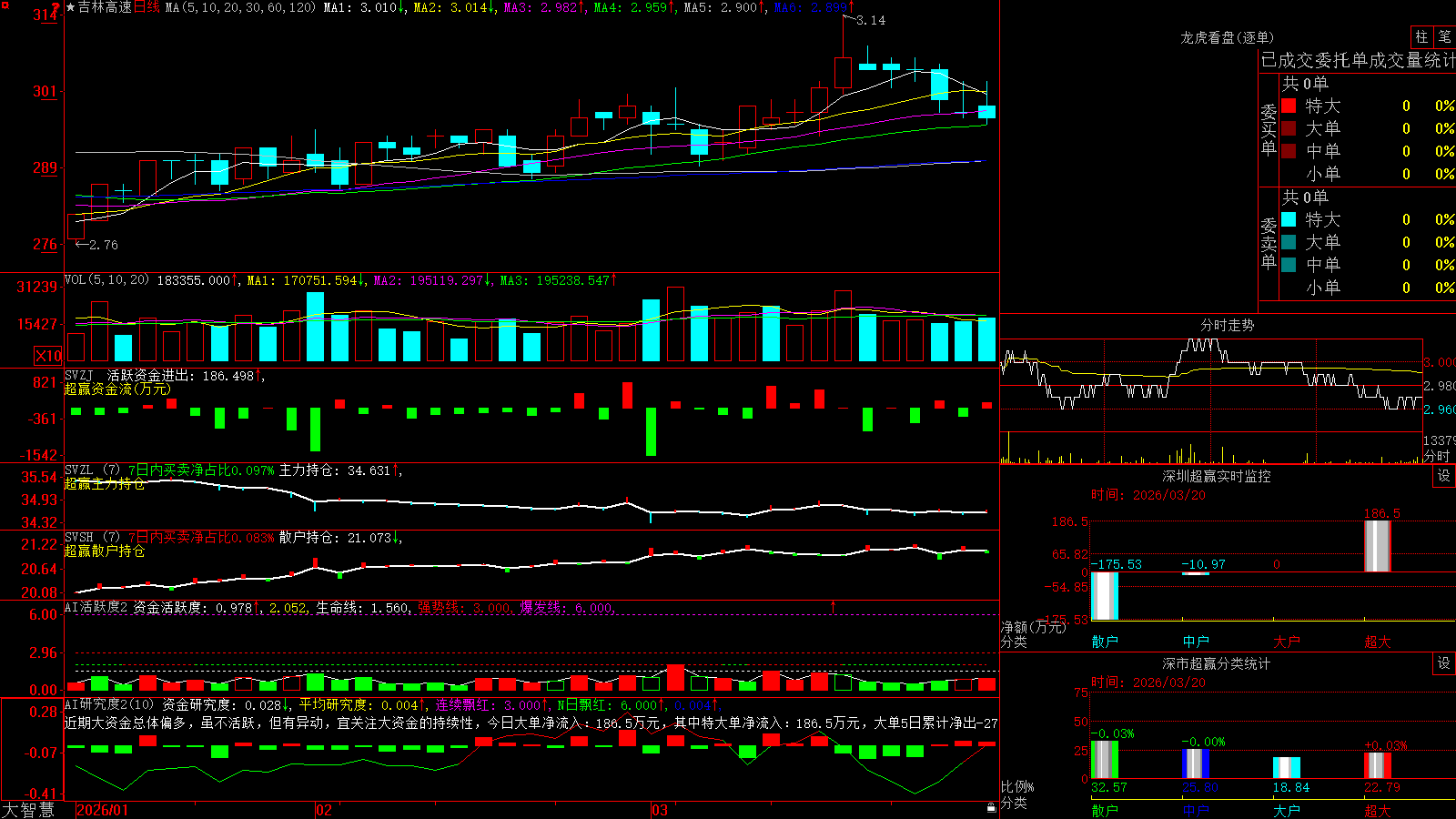The image size is (1456, 819).
Task: Click the 2.76 low price annotation
Action: pos(104,245)
